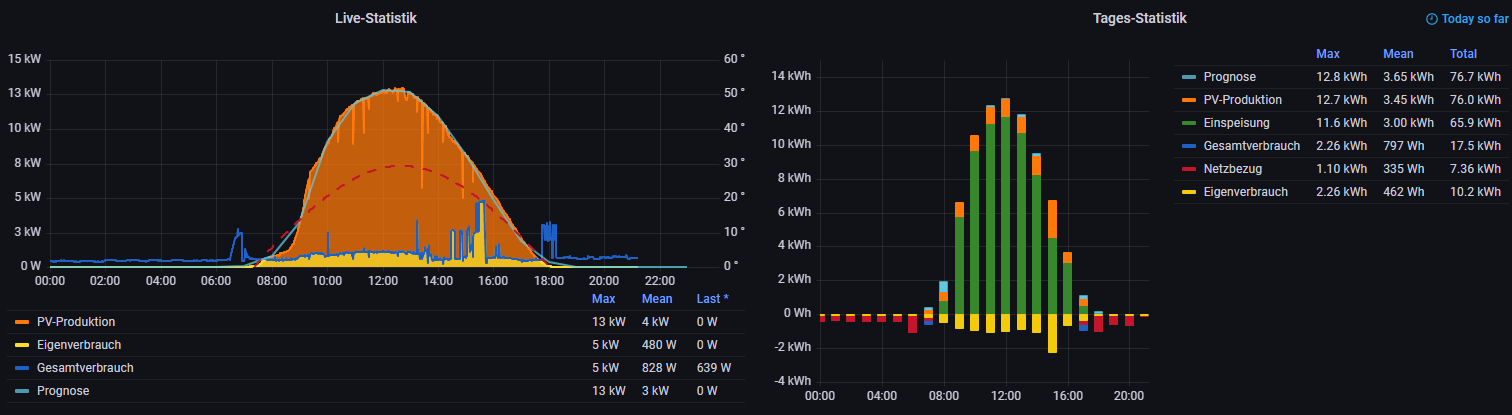The width and height of the screenshot is (1512, 415).
Task: Select Prognose label in Live-Statistik legend
Action: tap(63, 391)
